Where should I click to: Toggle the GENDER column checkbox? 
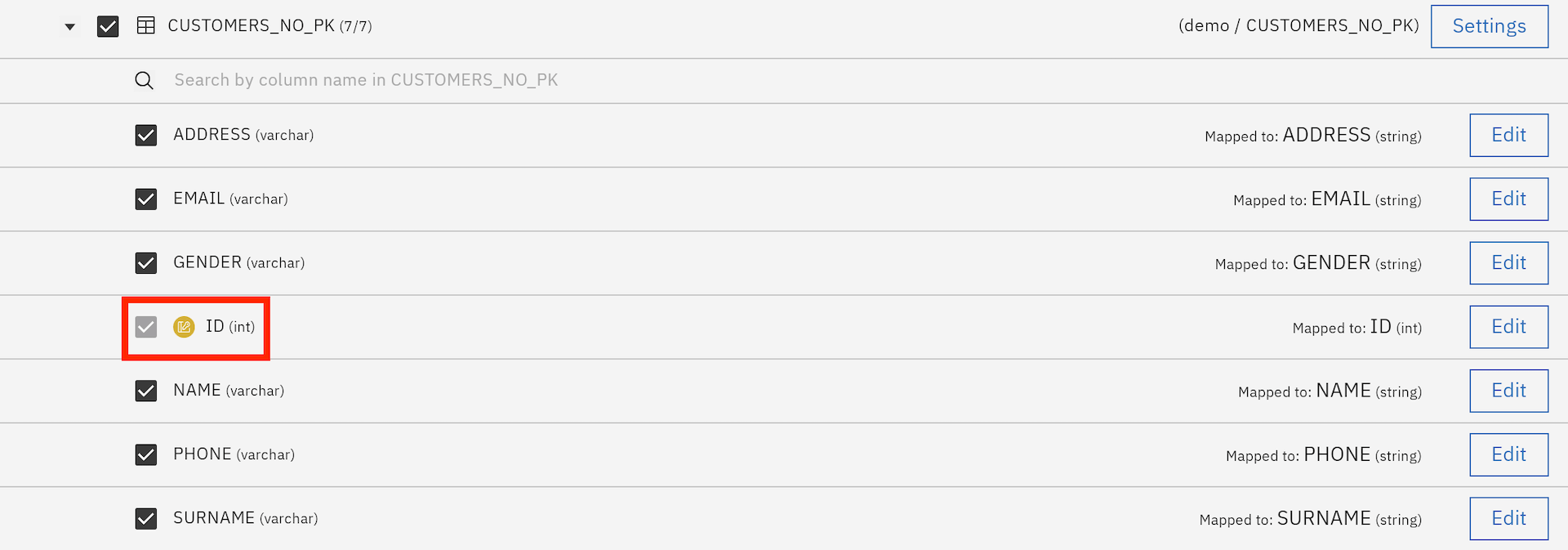146,262
